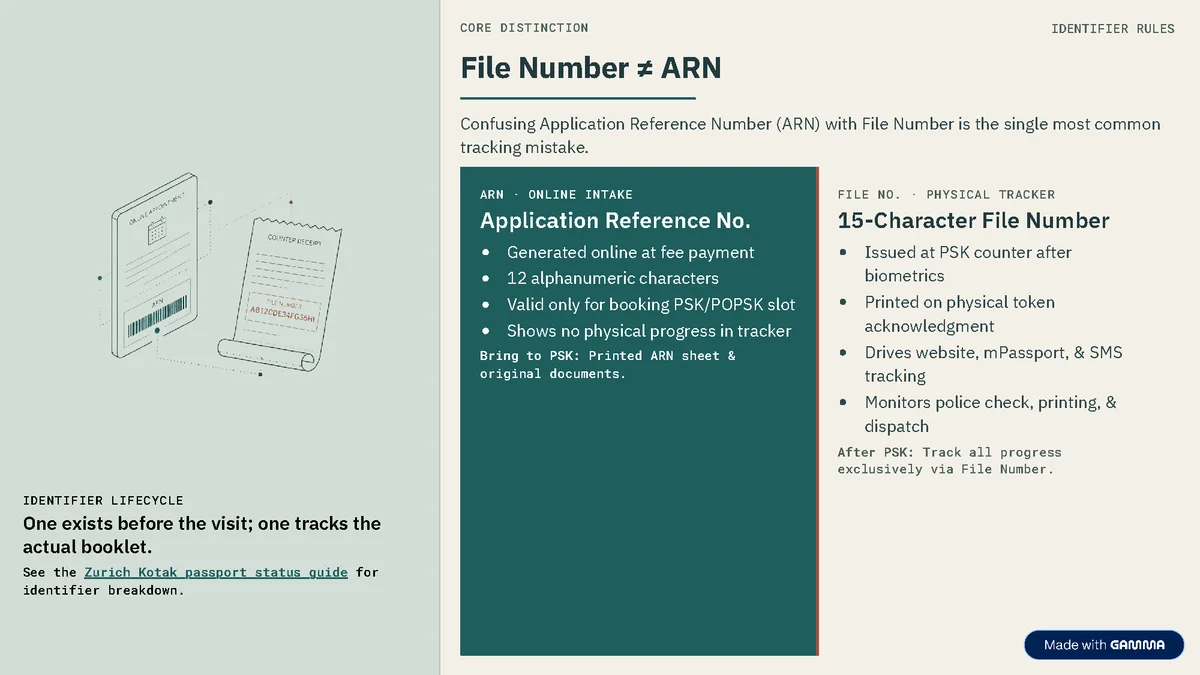Select the 'FILE NO. · PHYSICAL TRACKER' label
The width and height of the screenshot is (1200, 675).
pyautogui.click(x=946, y=194)
